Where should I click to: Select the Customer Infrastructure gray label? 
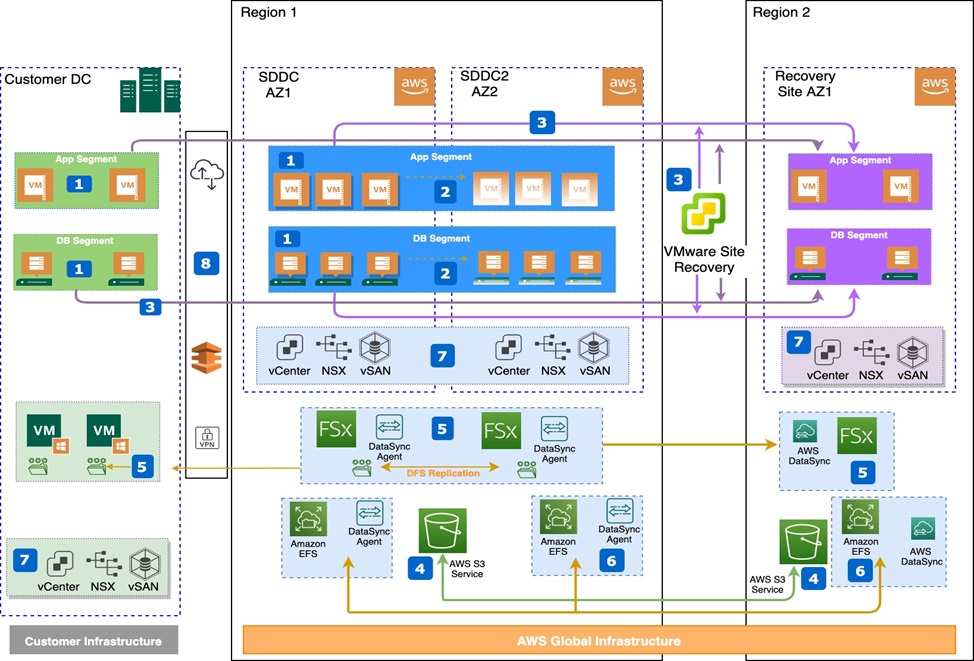click(x=92, y=641)
